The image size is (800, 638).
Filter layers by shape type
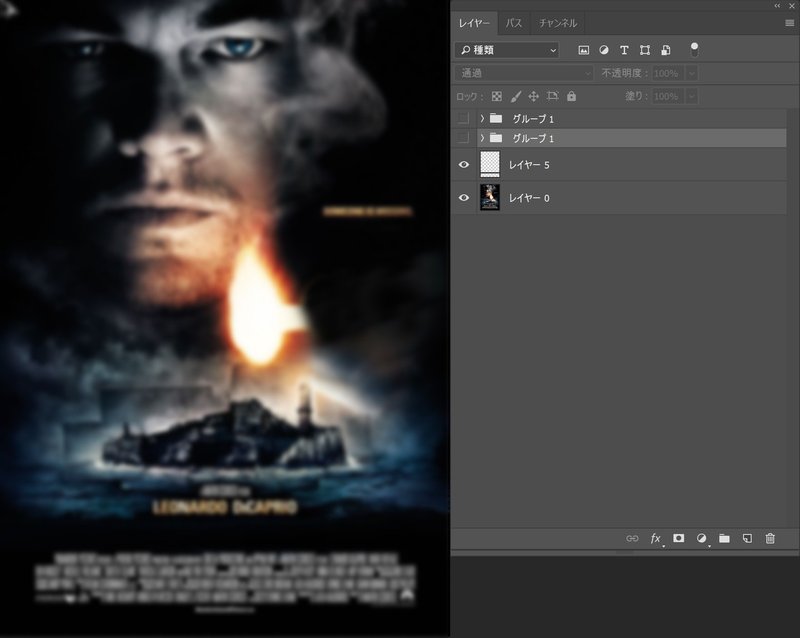[x=645, y=50]
